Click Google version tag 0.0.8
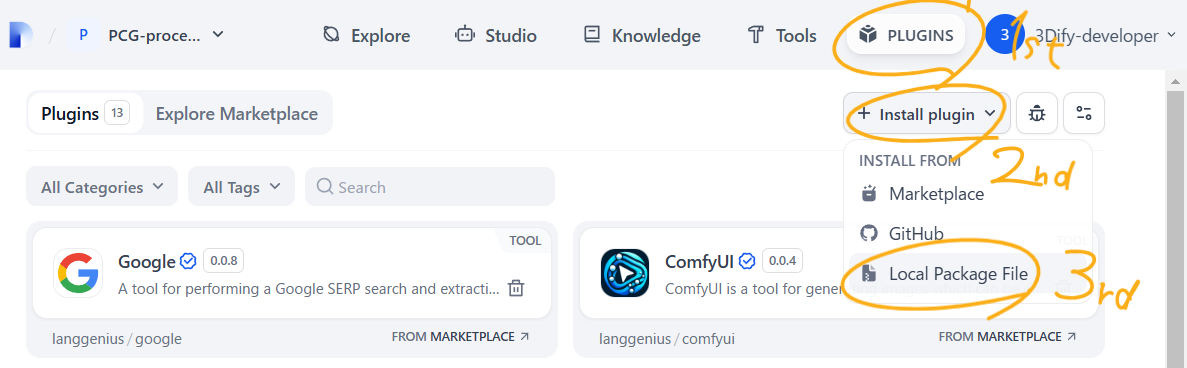 click(x=223, y=261)
